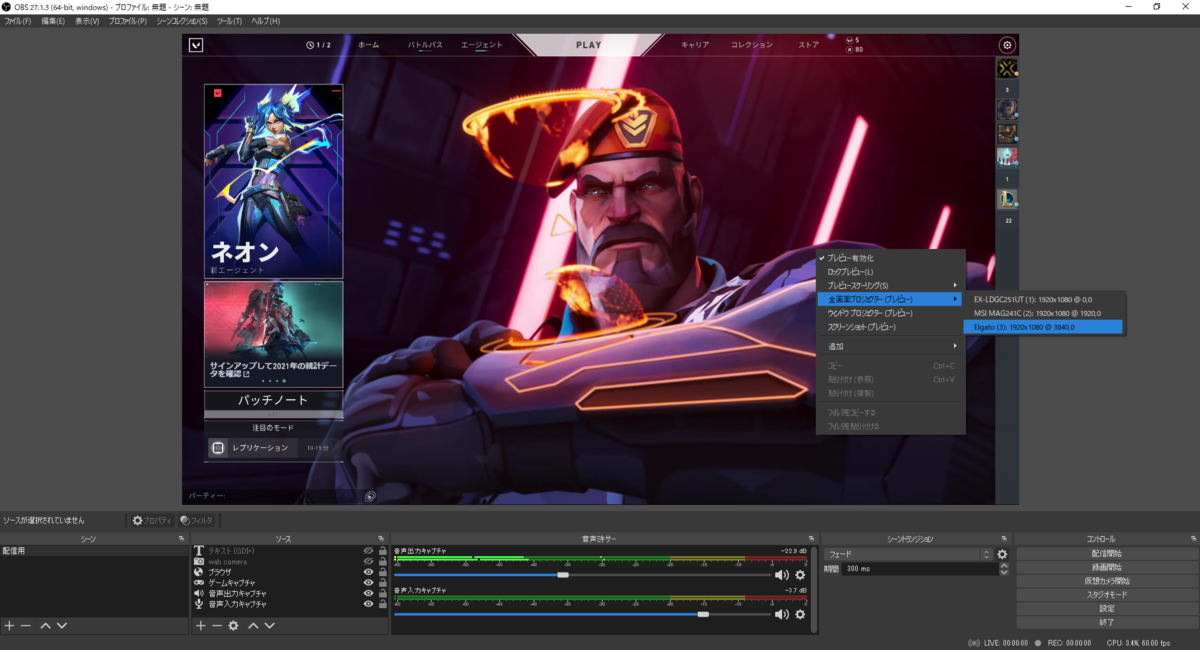The height and width of the screenshot is (650, 1200).
Task: Open フェード transition dropdown
Action: [908, 554]
